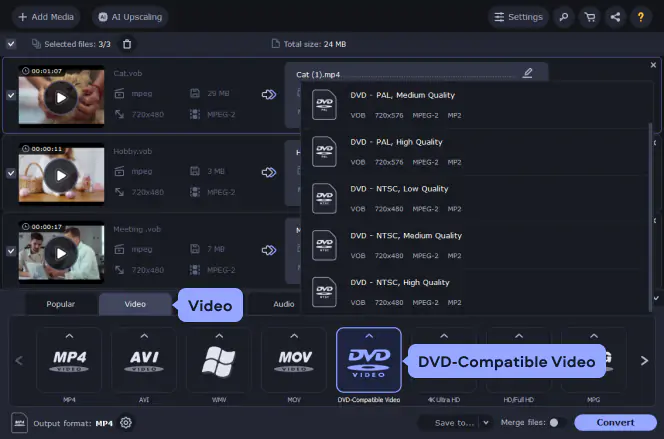Click the trash delete icon
The image size is (664, 439).
click(x=127, y=44)
